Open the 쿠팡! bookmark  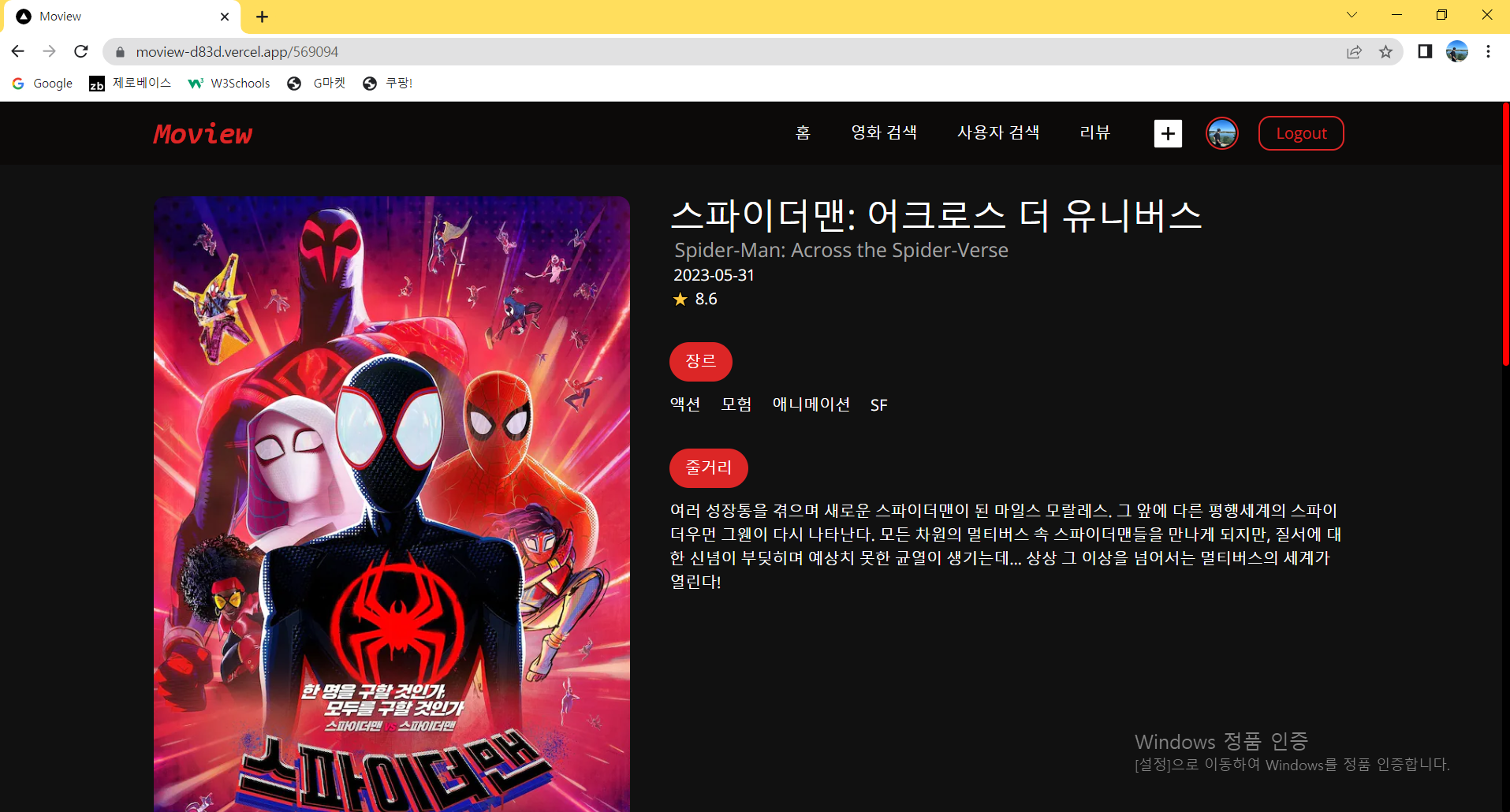pos(387,84)
